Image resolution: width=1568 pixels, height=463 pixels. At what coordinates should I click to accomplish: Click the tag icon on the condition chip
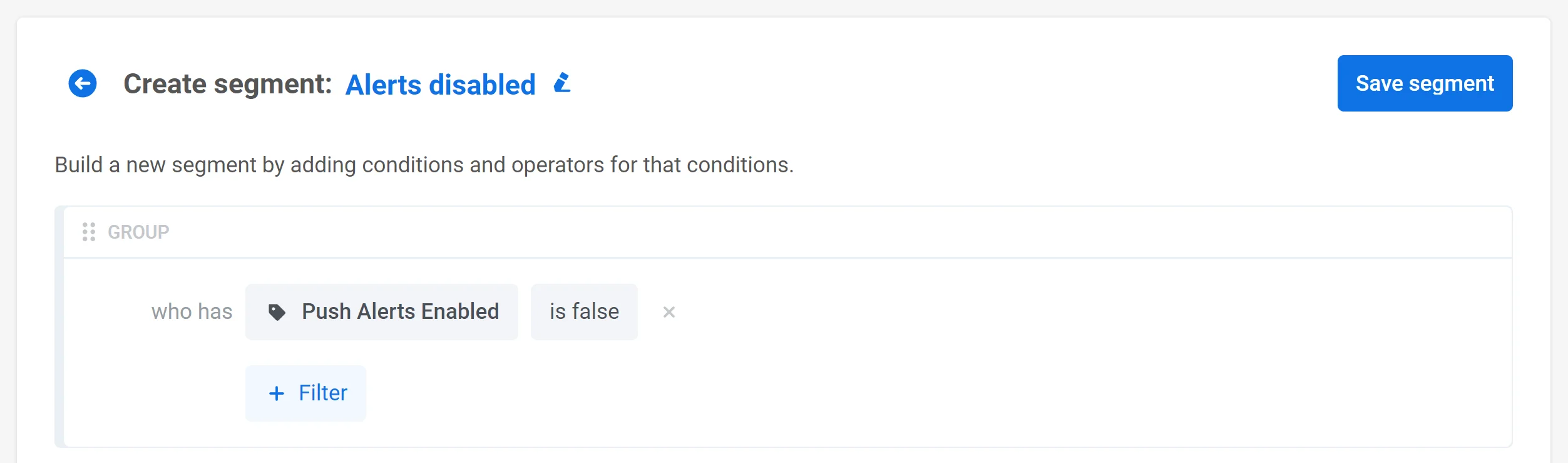click(279, 311)
